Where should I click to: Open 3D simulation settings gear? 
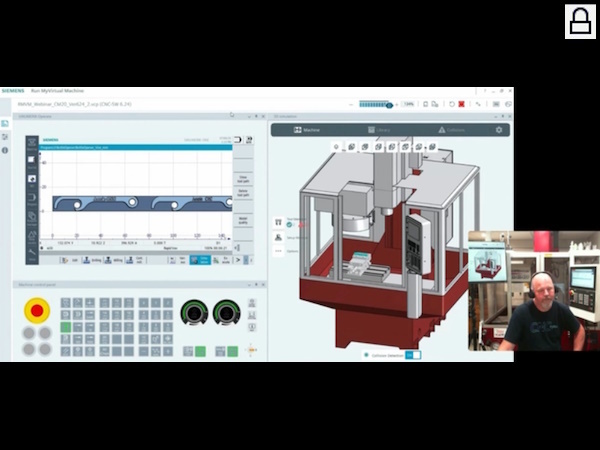point(499,130)
